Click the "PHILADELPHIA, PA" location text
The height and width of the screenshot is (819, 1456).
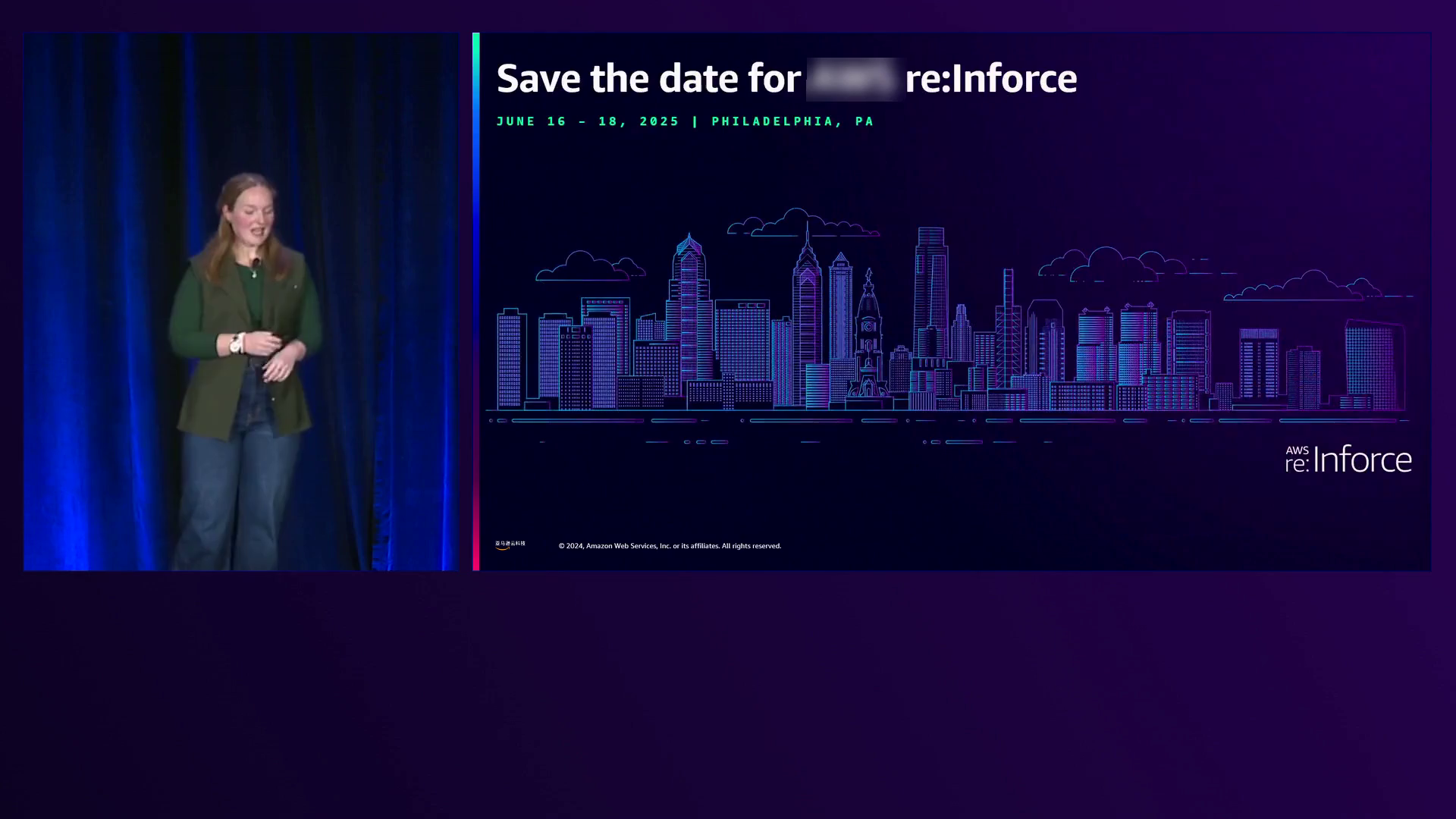pyautogui.click(x=792, y=121)
